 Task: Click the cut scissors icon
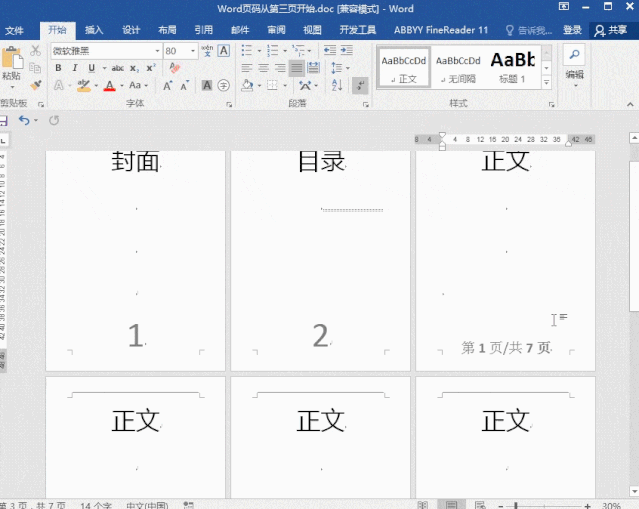click(x=36, y=50)
